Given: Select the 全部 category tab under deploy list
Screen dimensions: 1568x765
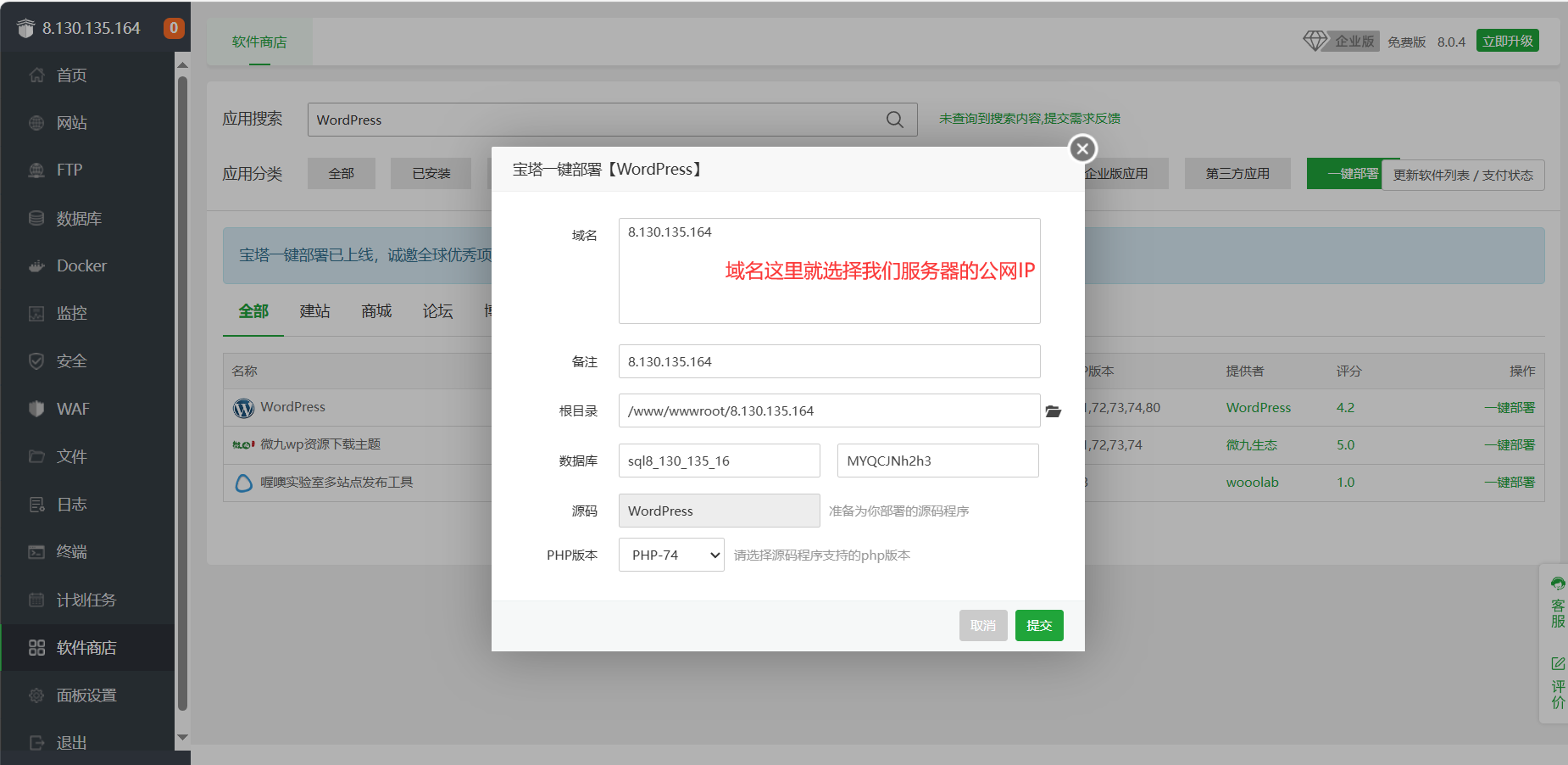Looking at the screenshot, I should [253, 311].
